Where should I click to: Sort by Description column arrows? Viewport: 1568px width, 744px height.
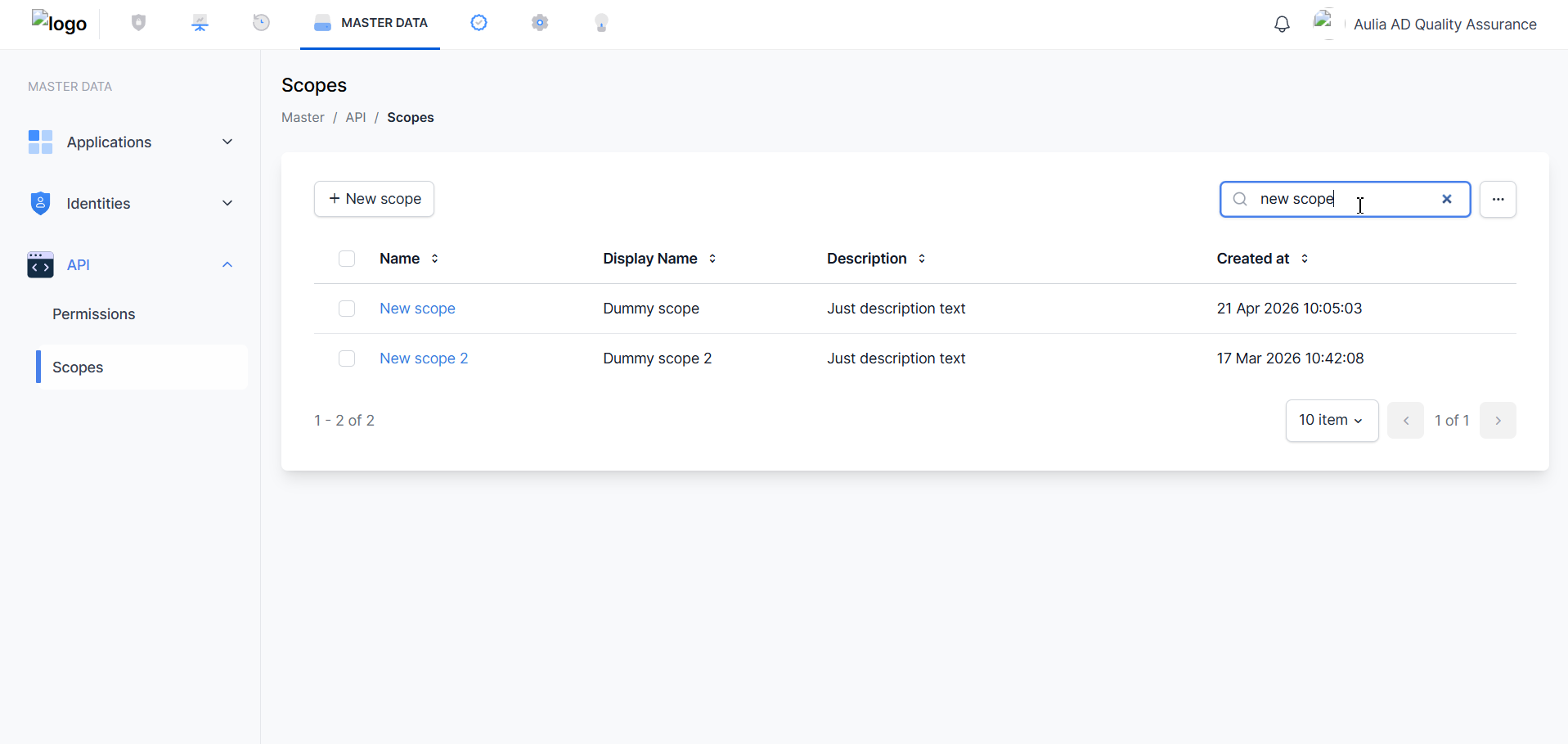922,259
